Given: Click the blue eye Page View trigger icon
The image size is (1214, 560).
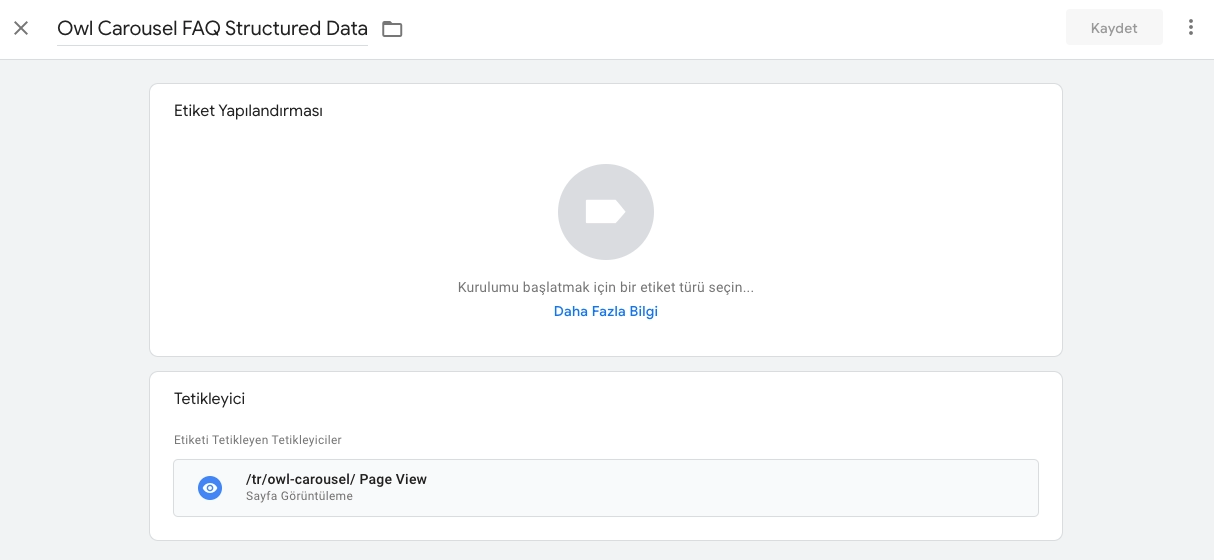Looking at the screenshot, I should coord(210,488).
